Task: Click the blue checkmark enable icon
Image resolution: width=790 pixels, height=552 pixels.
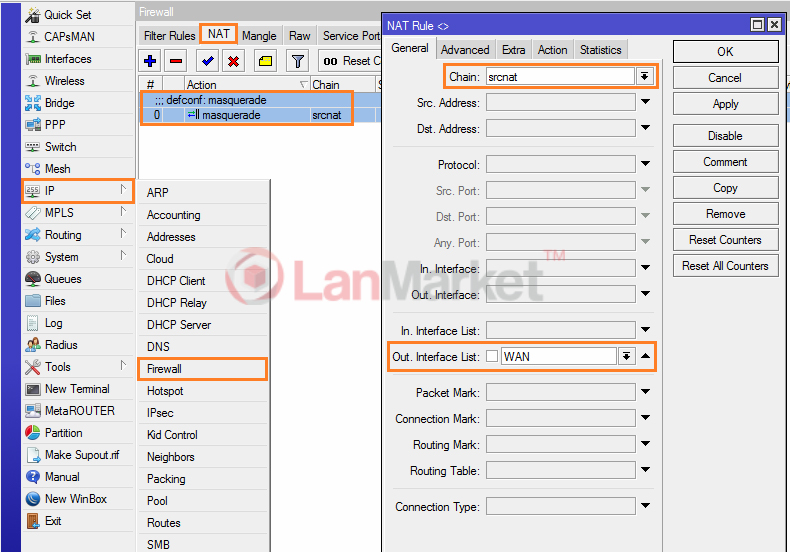Action: 208,61
